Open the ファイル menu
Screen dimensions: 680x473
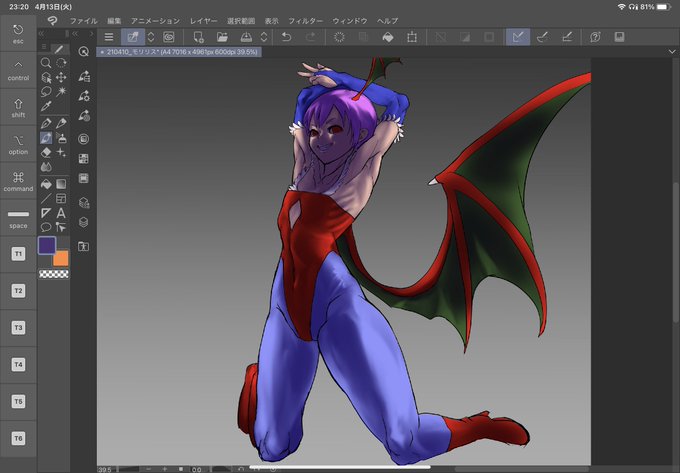pyautogui.click(x=84, y=21)
